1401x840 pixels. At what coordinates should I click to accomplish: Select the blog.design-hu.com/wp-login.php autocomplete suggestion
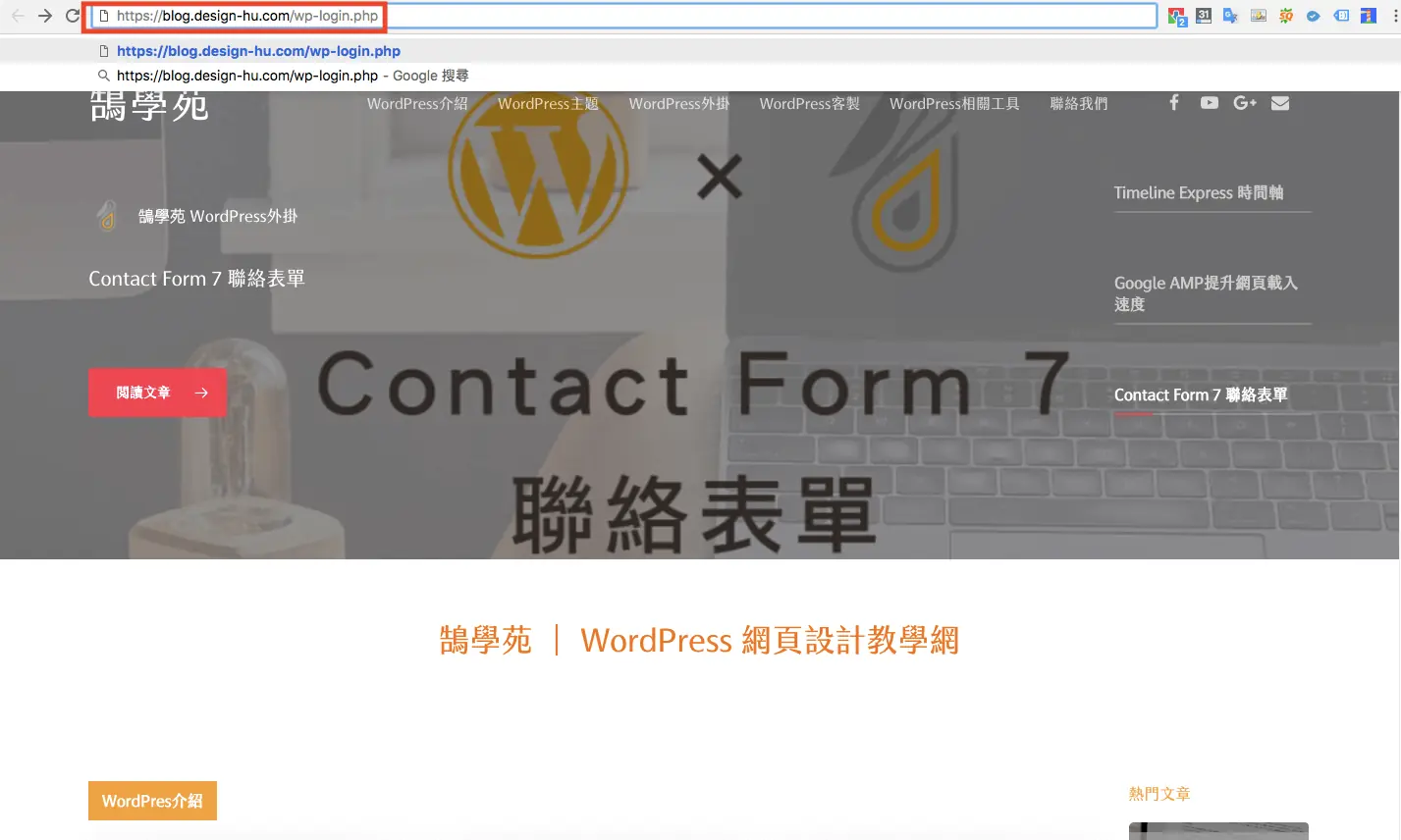click(x=700, y=51)
